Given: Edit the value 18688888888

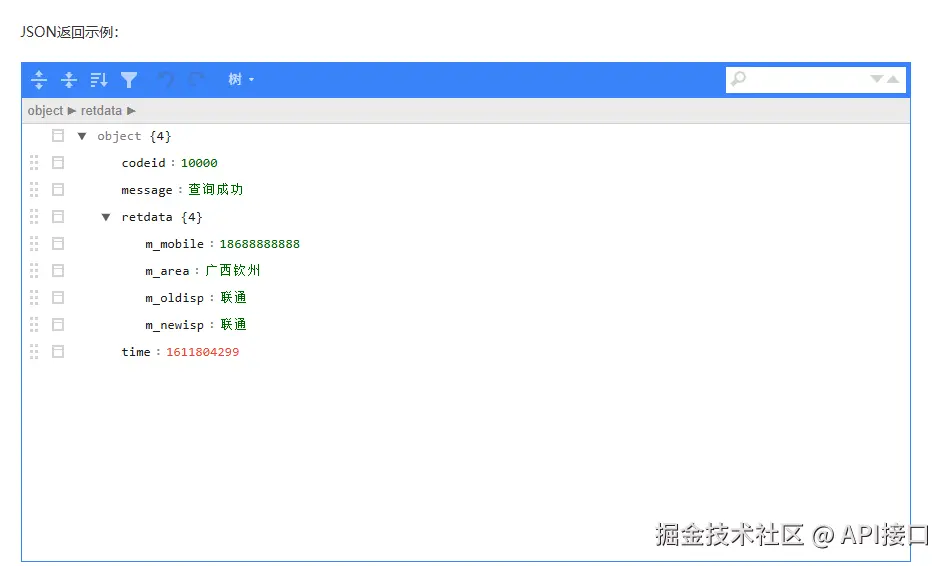Looking at the screenshot, I should click(x=259, y=244).
